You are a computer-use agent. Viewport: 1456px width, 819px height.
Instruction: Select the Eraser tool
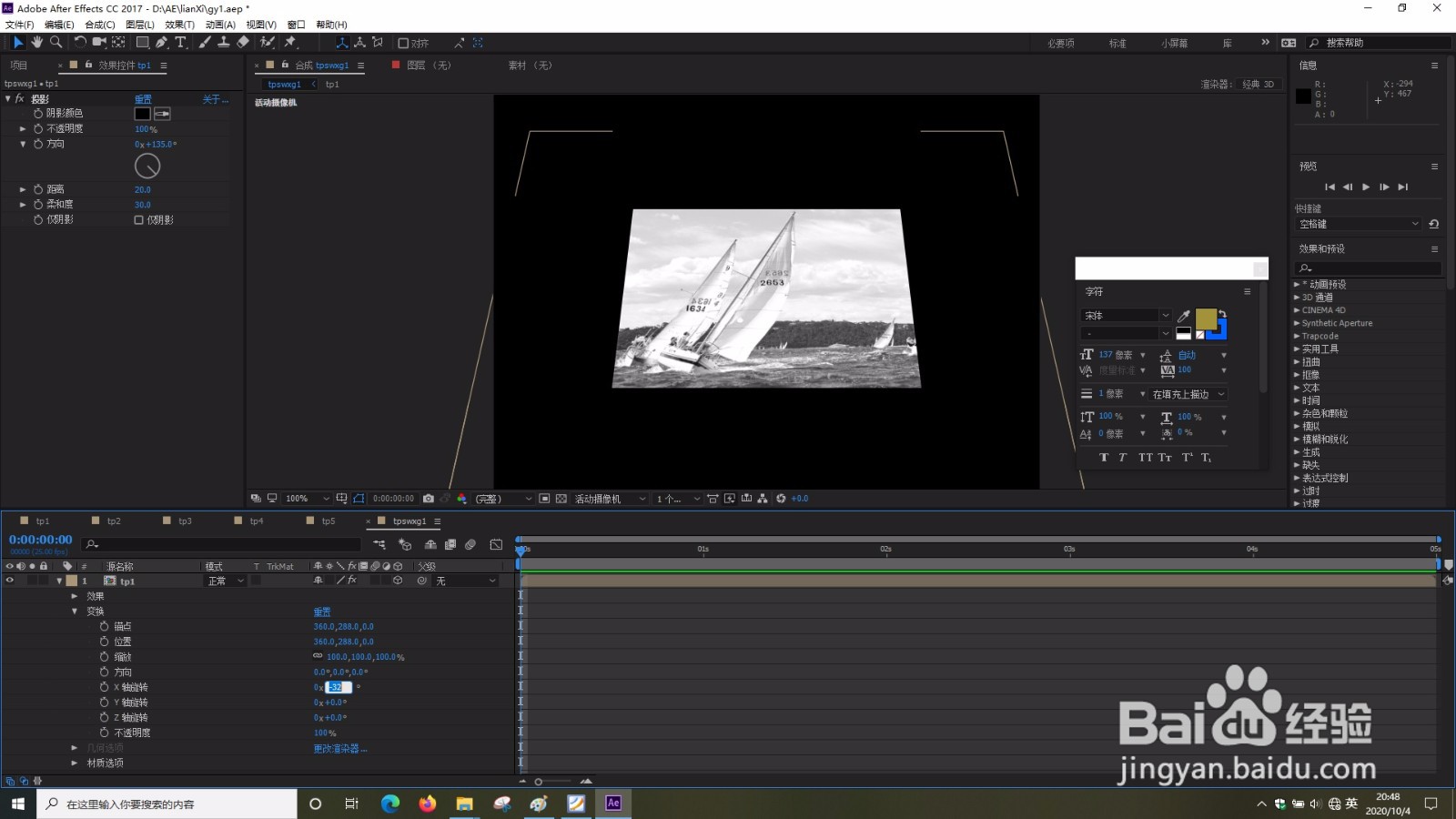(243, 43)
